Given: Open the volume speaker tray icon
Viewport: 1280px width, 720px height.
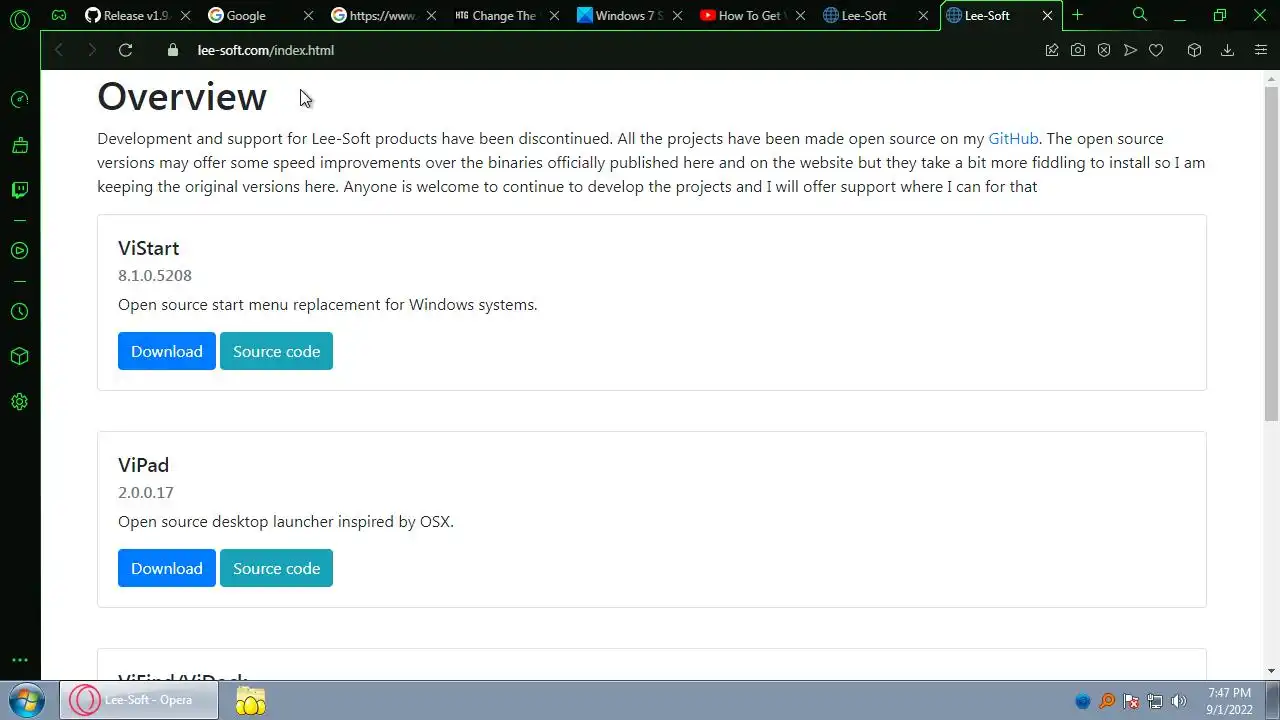Looking at the screenshot, I should (1179, 701).
